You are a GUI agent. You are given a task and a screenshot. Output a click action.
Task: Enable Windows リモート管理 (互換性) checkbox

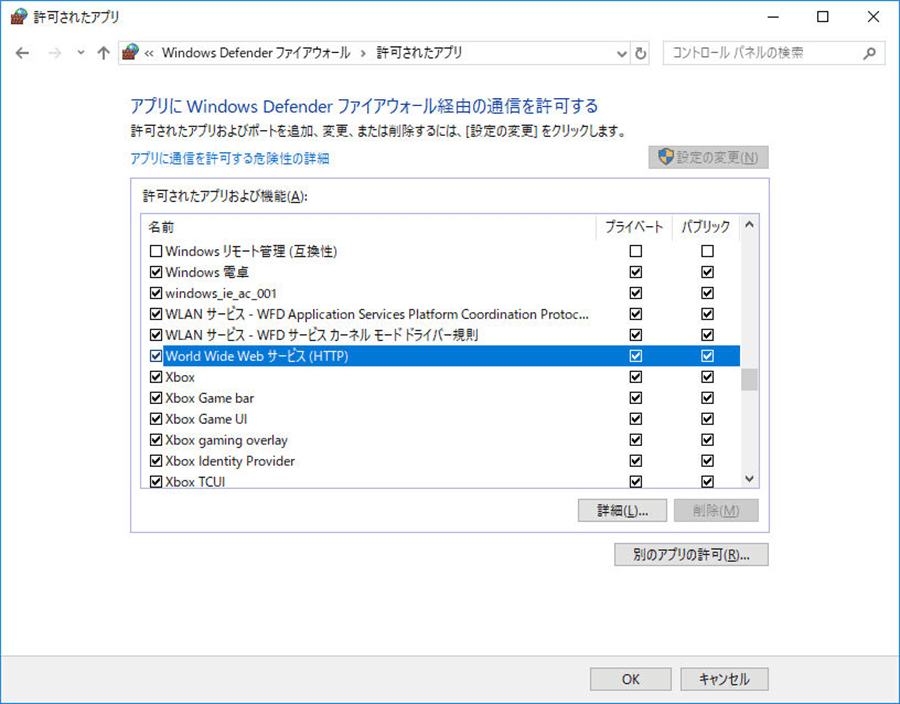[156, 251]
